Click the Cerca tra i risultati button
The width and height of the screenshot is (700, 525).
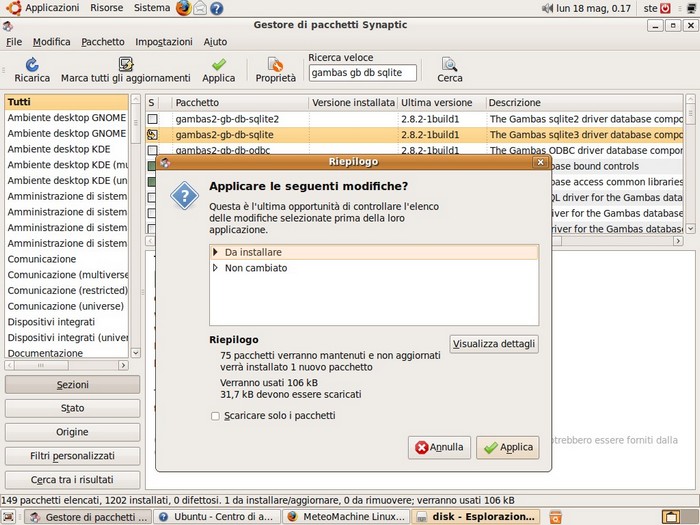72,479
